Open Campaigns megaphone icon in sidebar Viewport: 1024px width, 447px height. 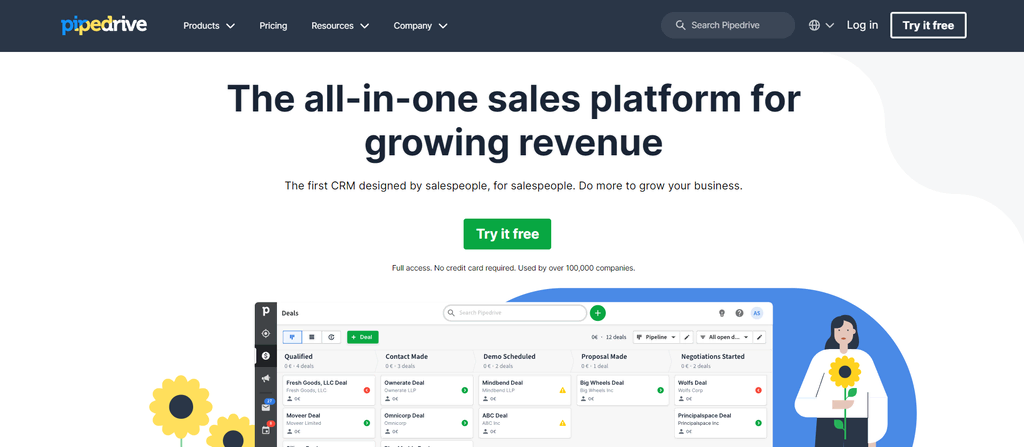pyautogui.click(x=266, y=378)
